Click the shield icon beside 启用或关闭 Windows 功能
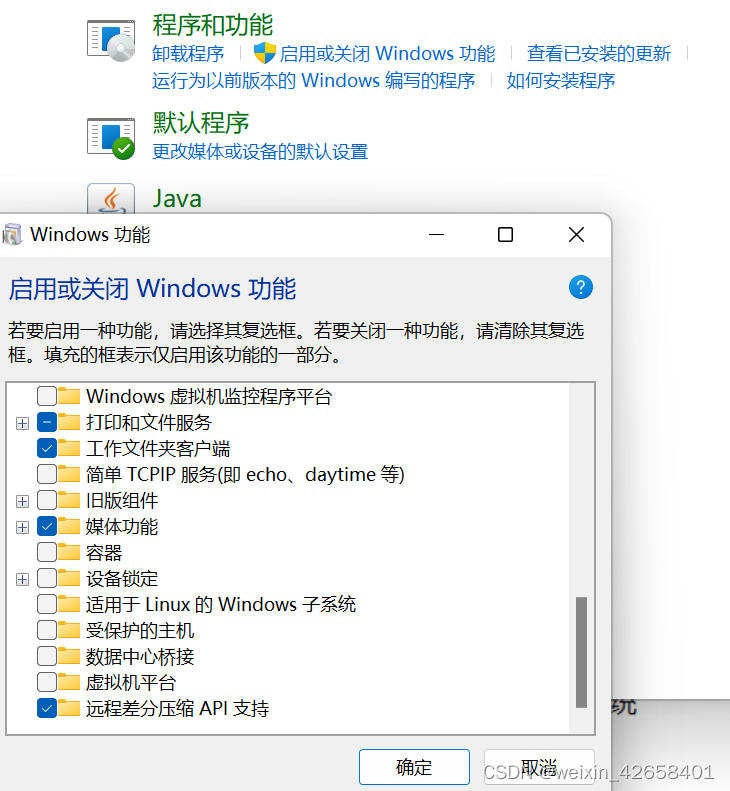 tap(264, 53)
